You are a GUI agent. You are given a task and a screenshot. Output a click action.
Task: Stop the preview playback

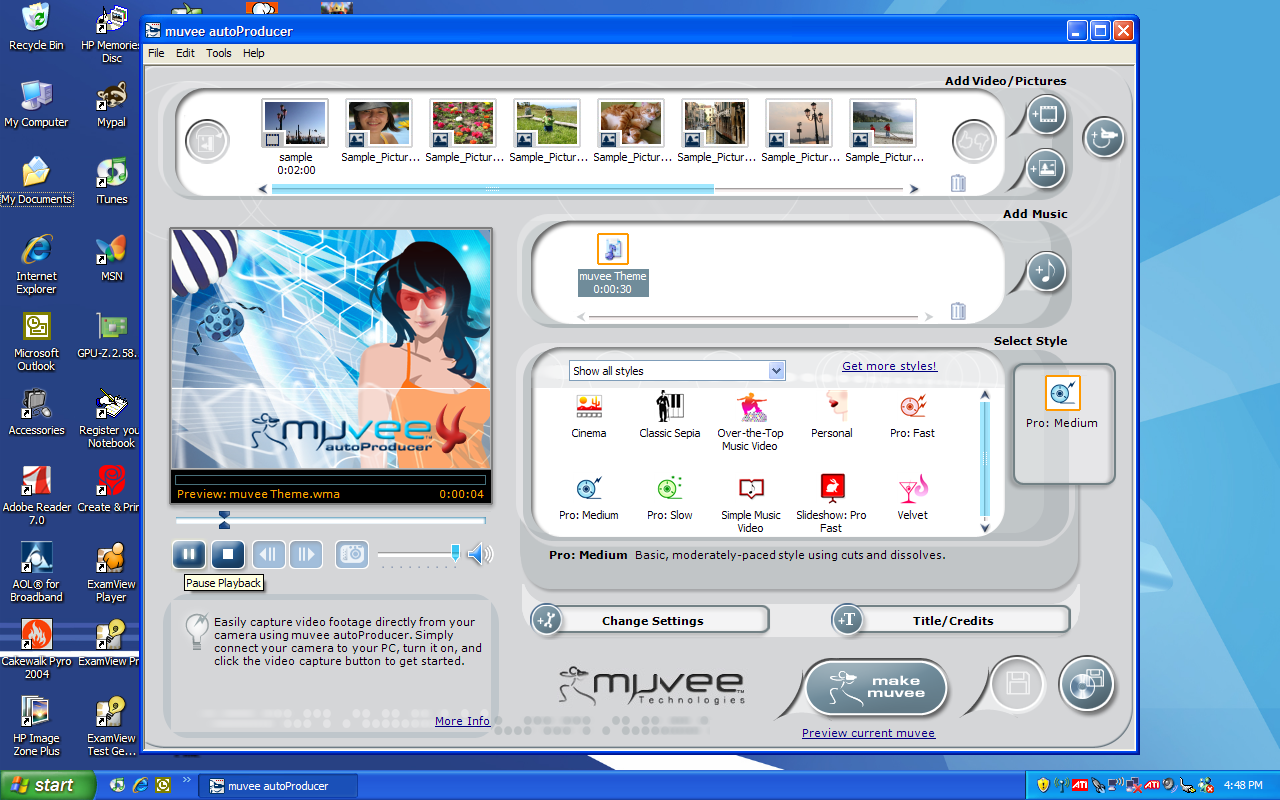[x=228, y=554]
